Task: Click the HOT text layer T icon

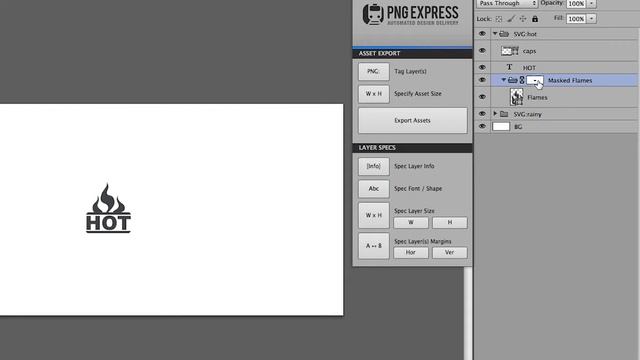Action: (509, 67)
